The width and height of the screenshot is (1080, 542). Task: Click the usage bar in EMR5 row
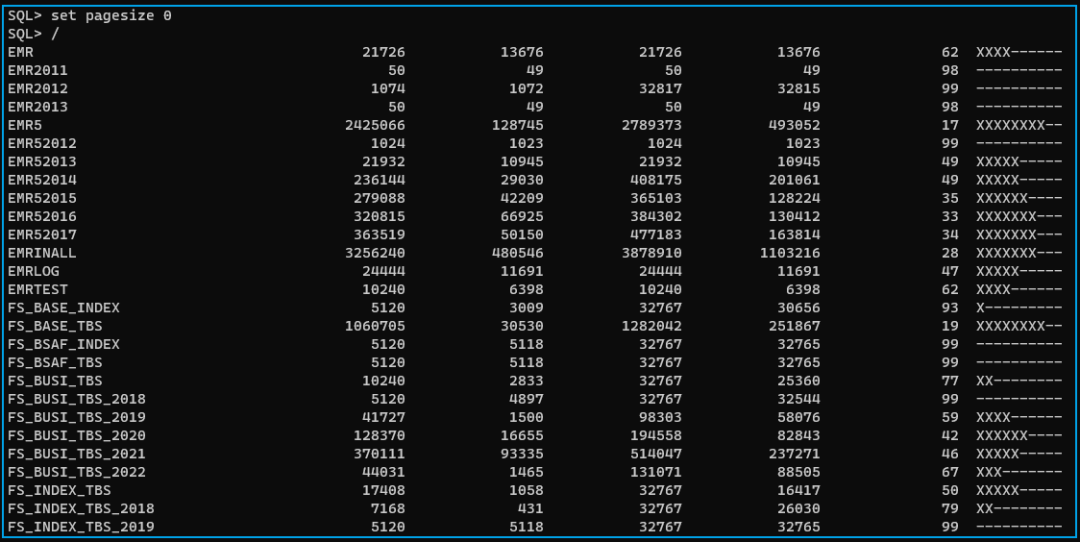coord(1019,125)
